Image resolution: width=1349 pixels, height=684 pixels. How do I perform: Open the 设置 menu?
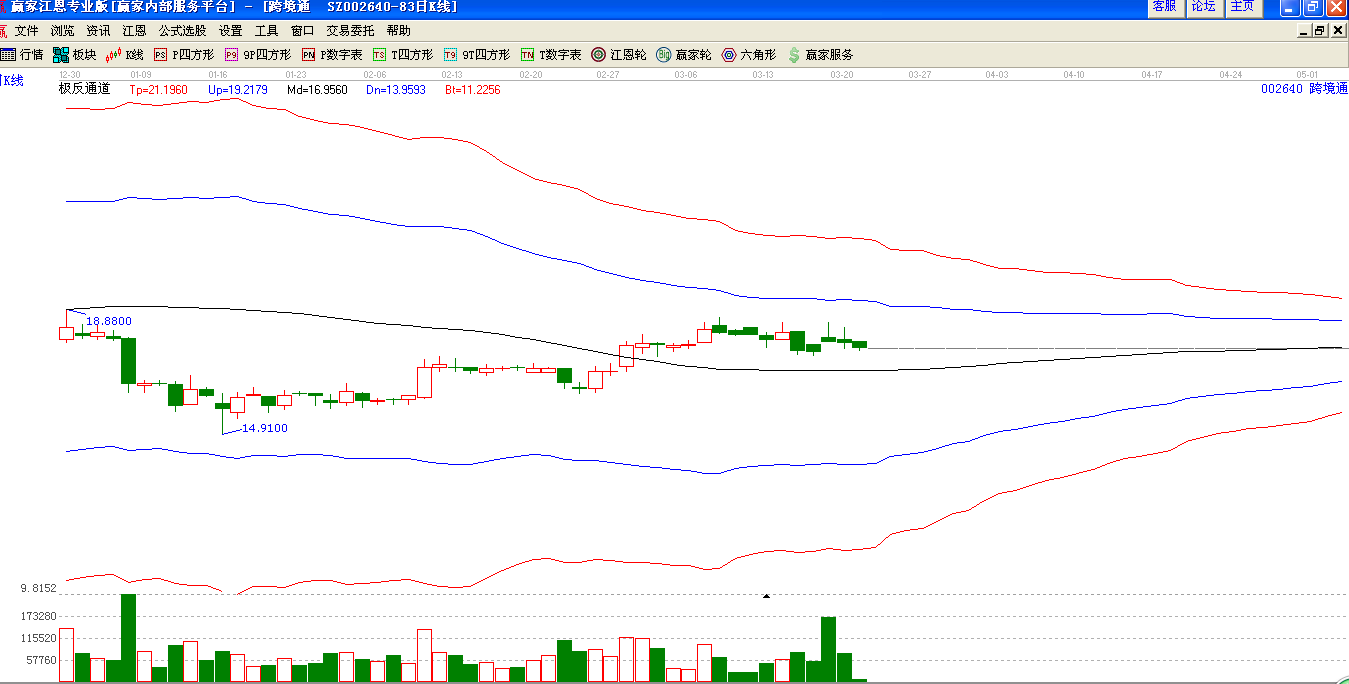pyautogui.click(x=230, y=31)
